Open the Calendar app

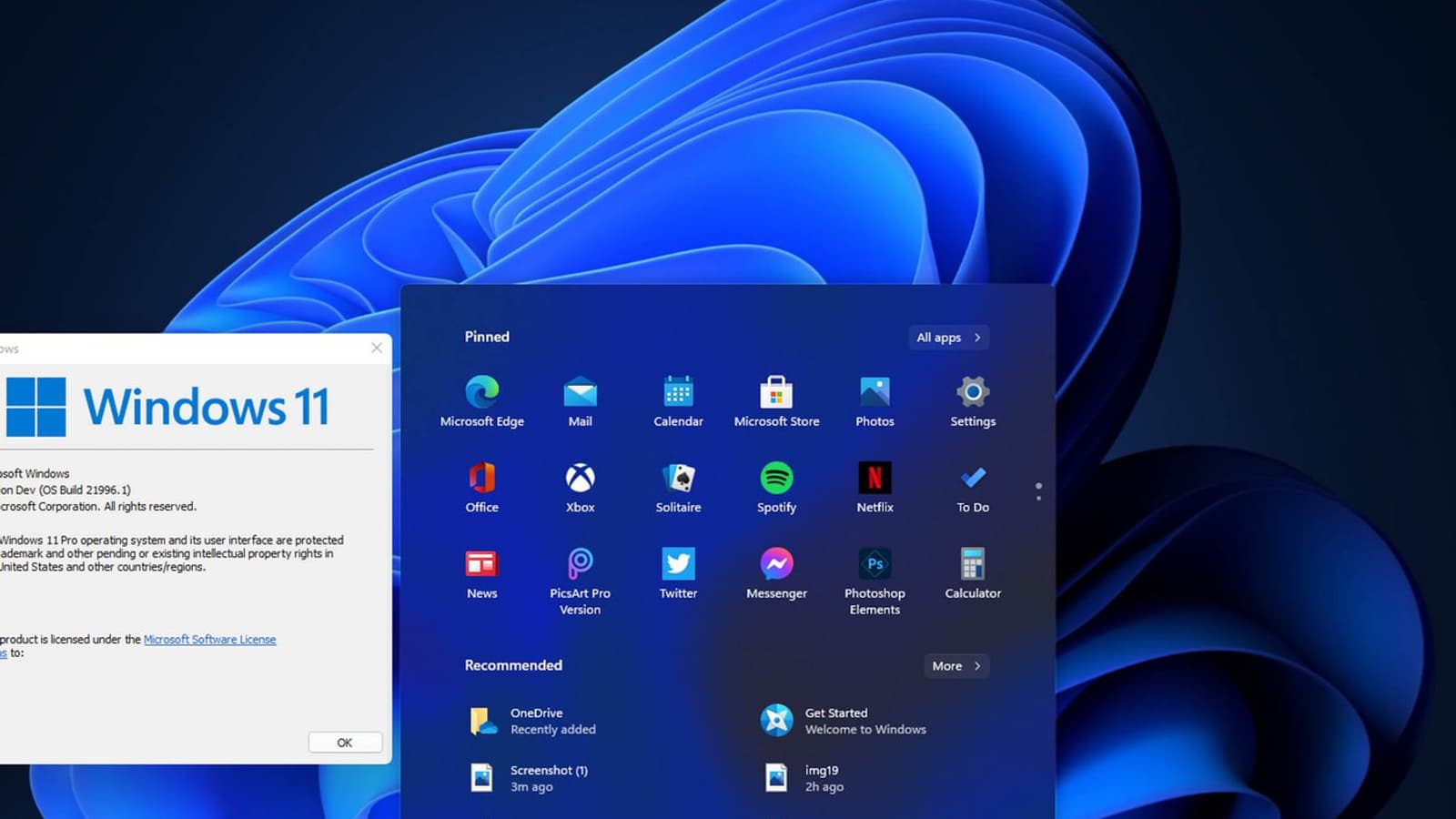pyautogui.click(x=678, y=400)
